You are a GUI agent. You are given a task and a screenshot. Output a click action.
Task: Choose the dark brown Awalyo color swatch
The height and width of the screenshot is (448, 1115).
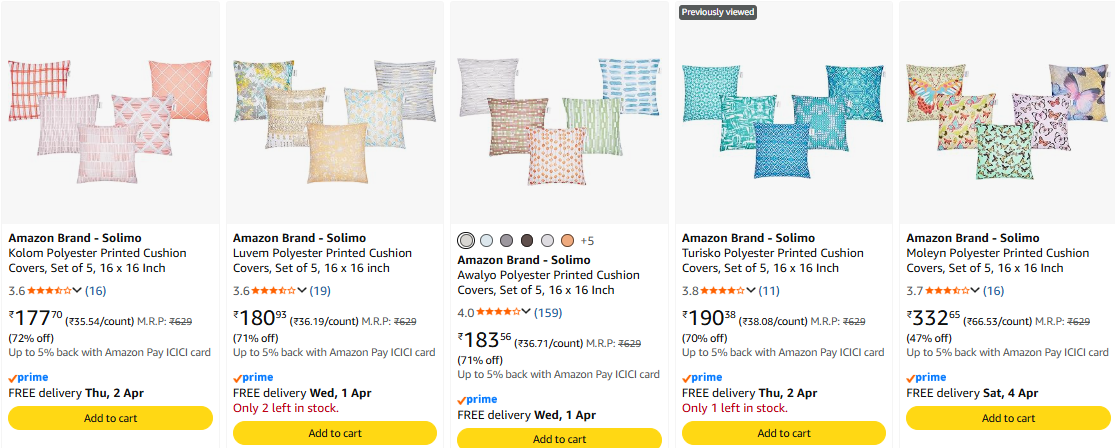(527, 240)
